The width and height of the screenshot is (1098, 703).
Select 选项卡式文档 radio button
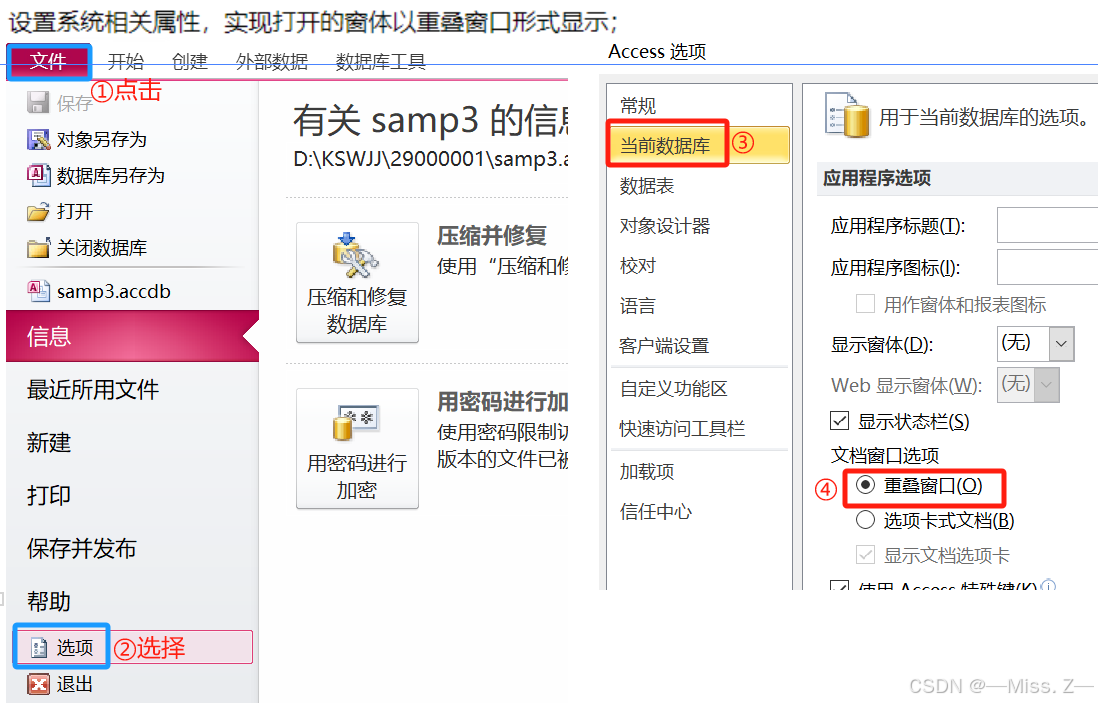point(866,520)
